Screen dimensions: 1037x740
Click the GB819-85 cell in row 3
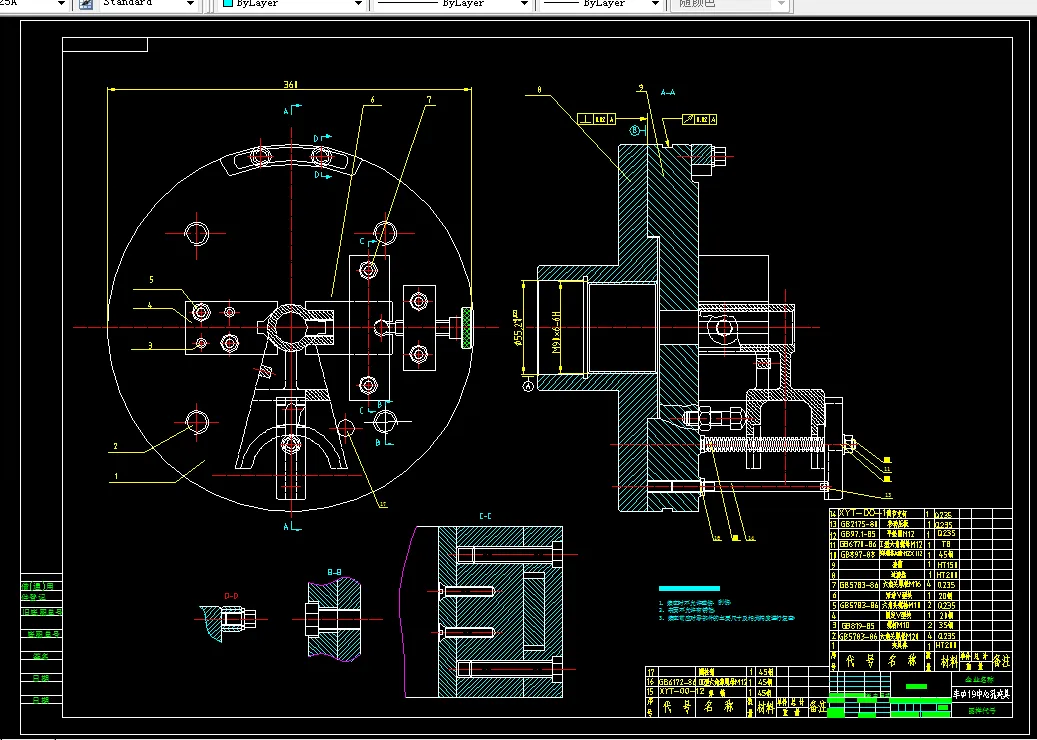tap(860, 626)
